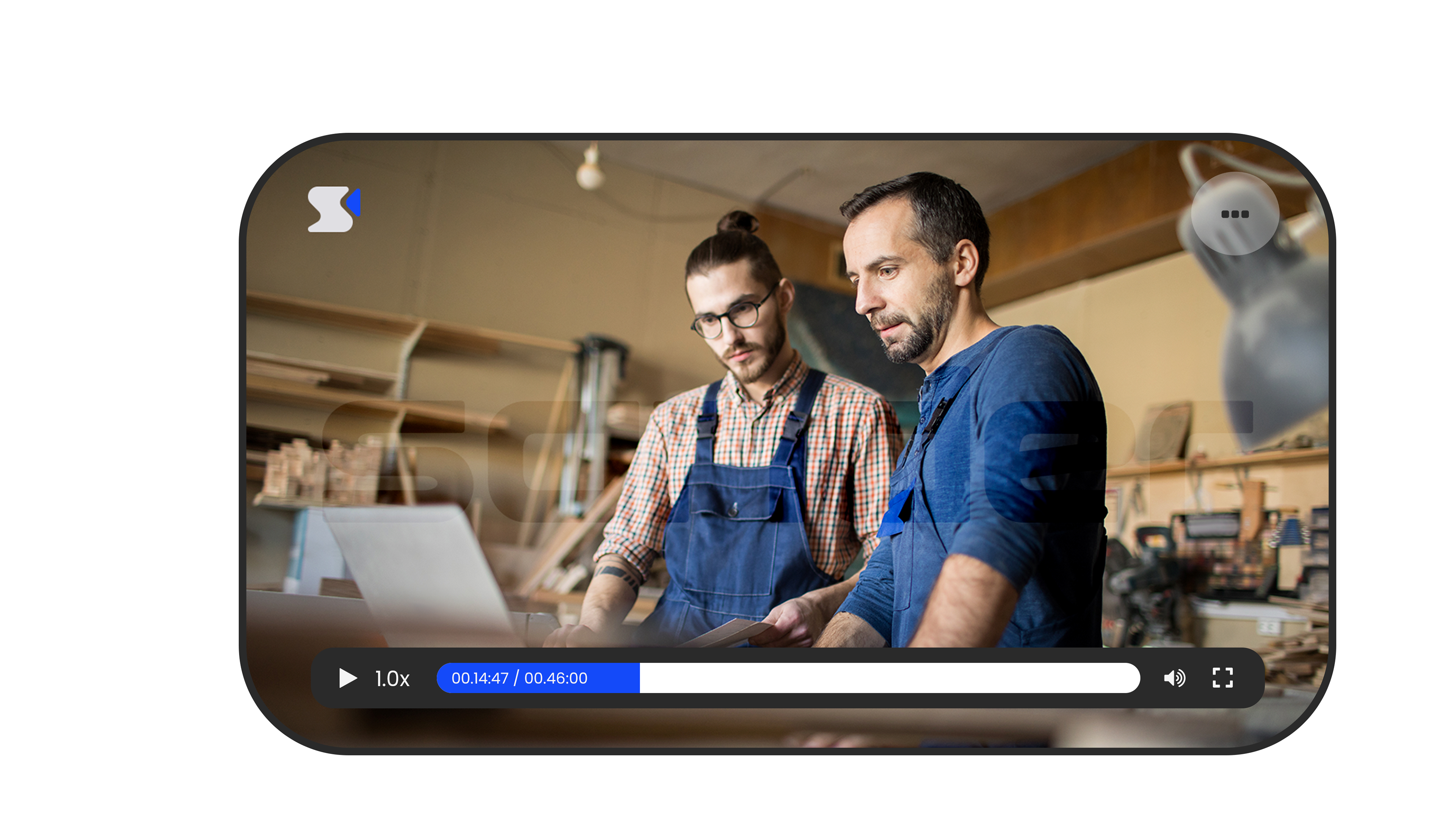Click the boundary between played and unplayed progress
This screenshot has height=819, width=1456.
(640, 678)
